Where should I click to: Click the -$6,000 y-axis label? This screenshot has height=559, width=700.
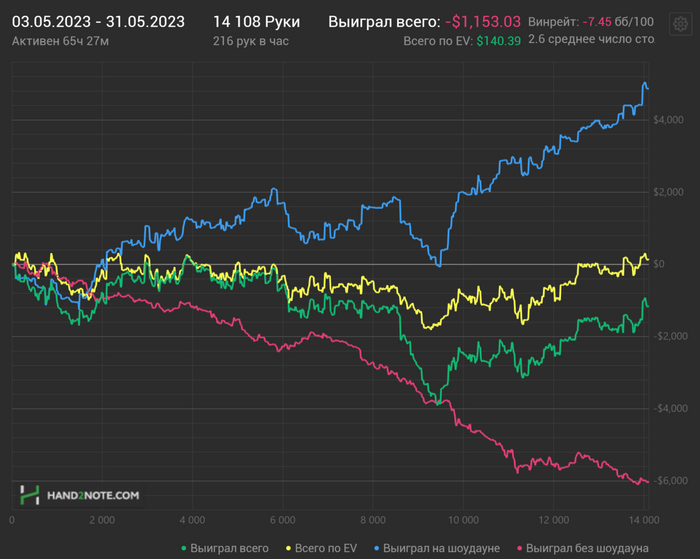tap(671, 480)
